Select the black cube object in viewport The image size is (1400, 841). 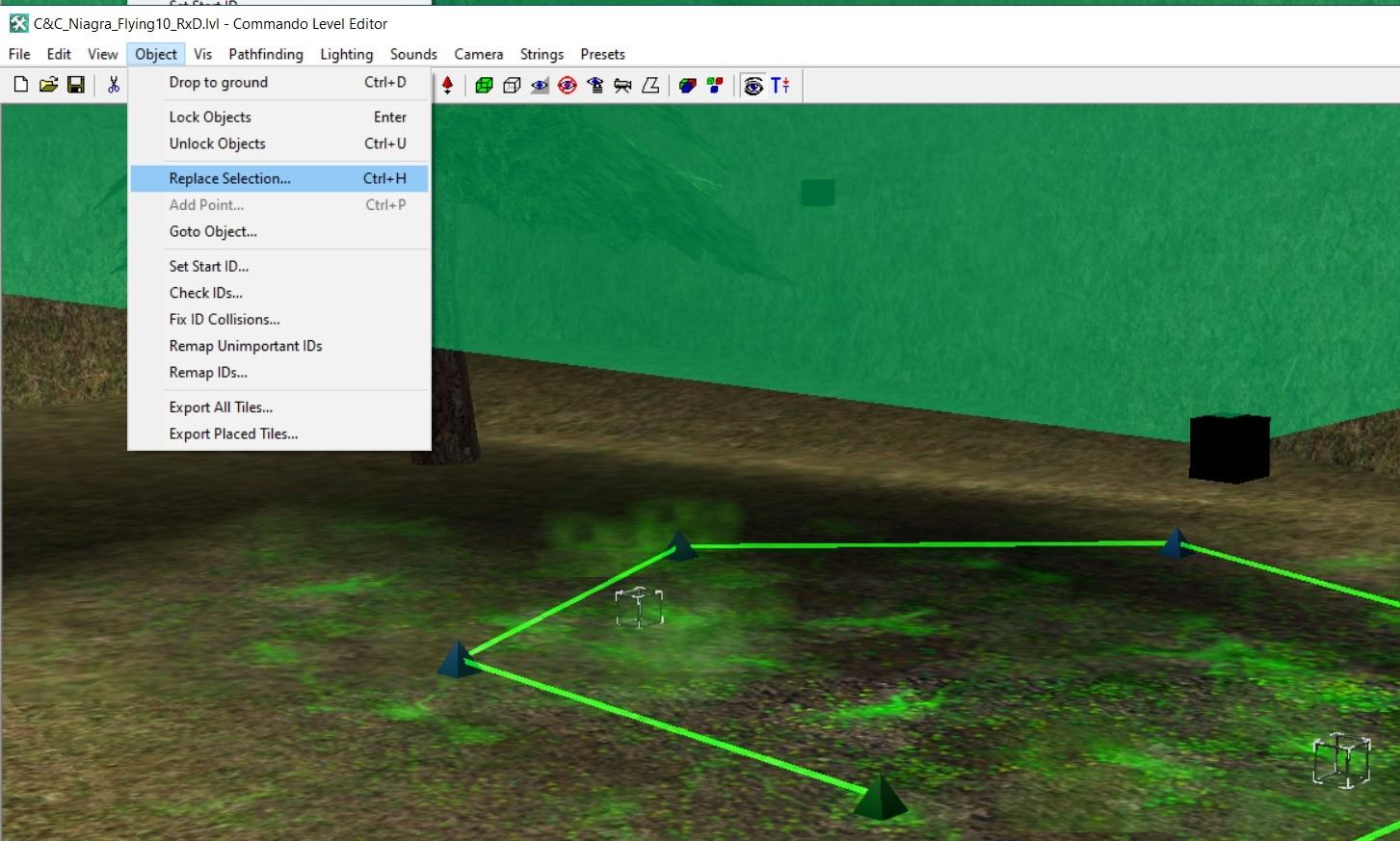(1228, 448)
